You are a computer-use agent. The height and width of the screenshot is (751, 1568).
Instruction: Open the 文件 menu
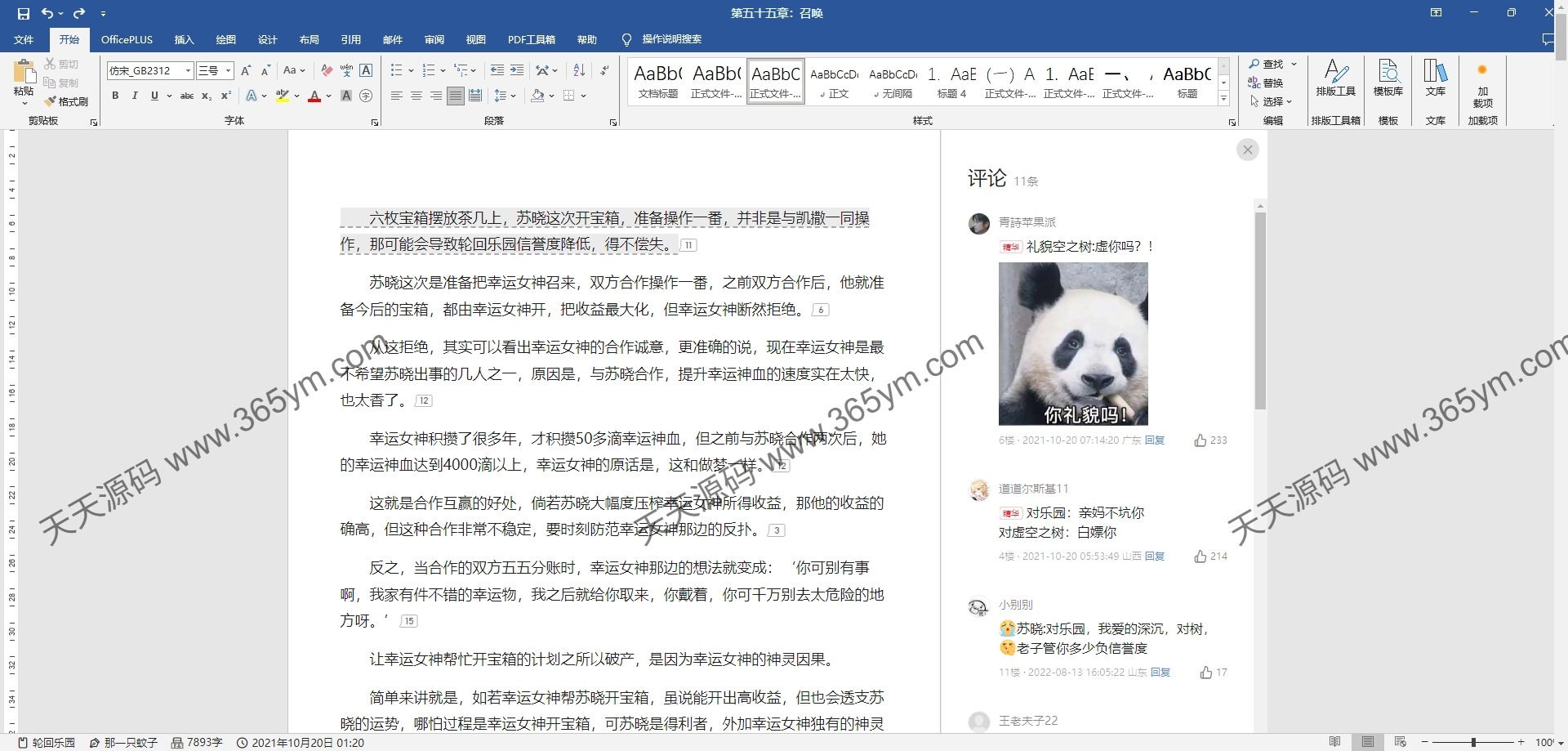24,39
